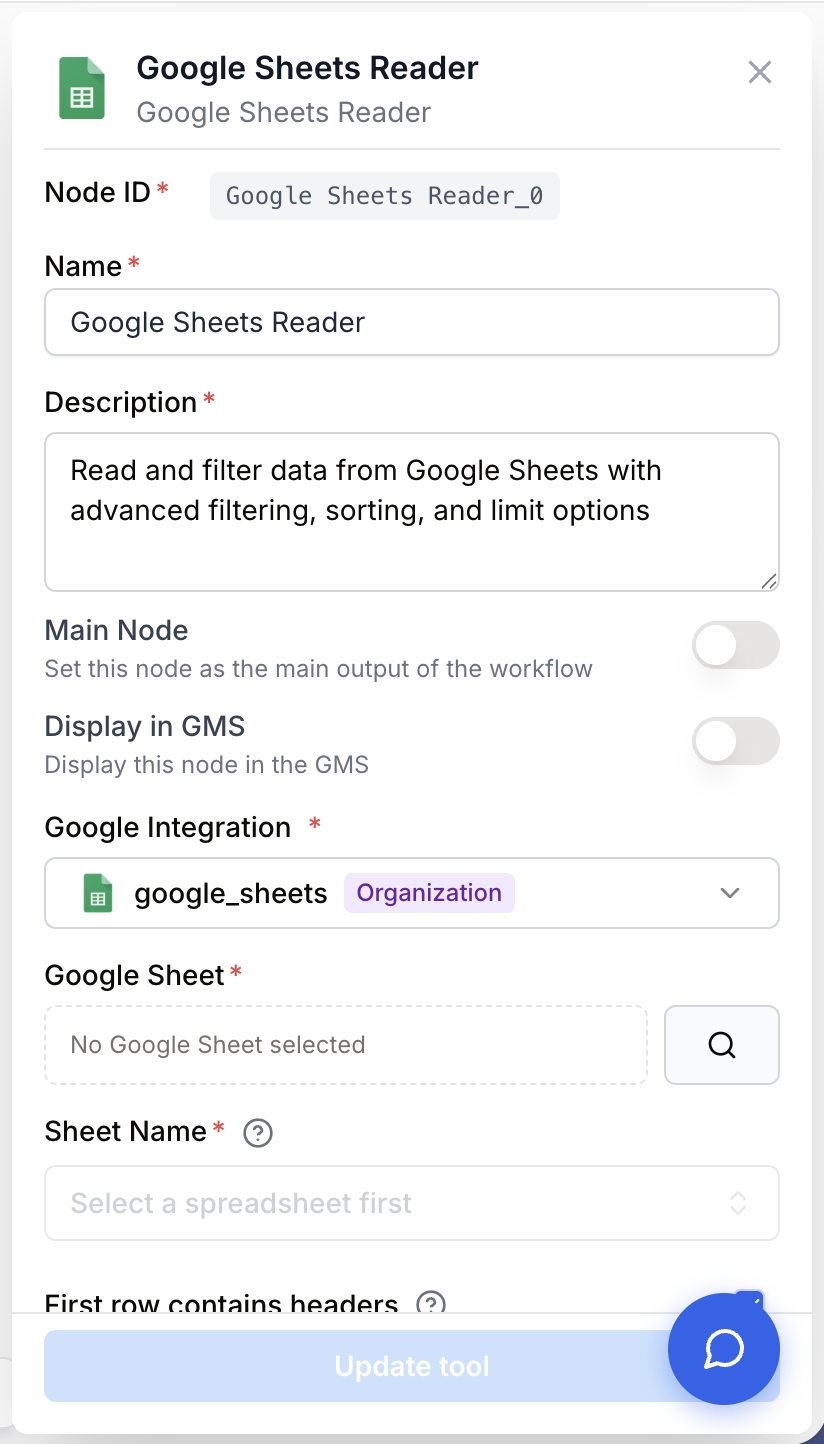Viewport: 824px width, 1444px height.
Task: Click the No Google Sheet selected box
Action: pyautogui.click(x=346, y=1045)
